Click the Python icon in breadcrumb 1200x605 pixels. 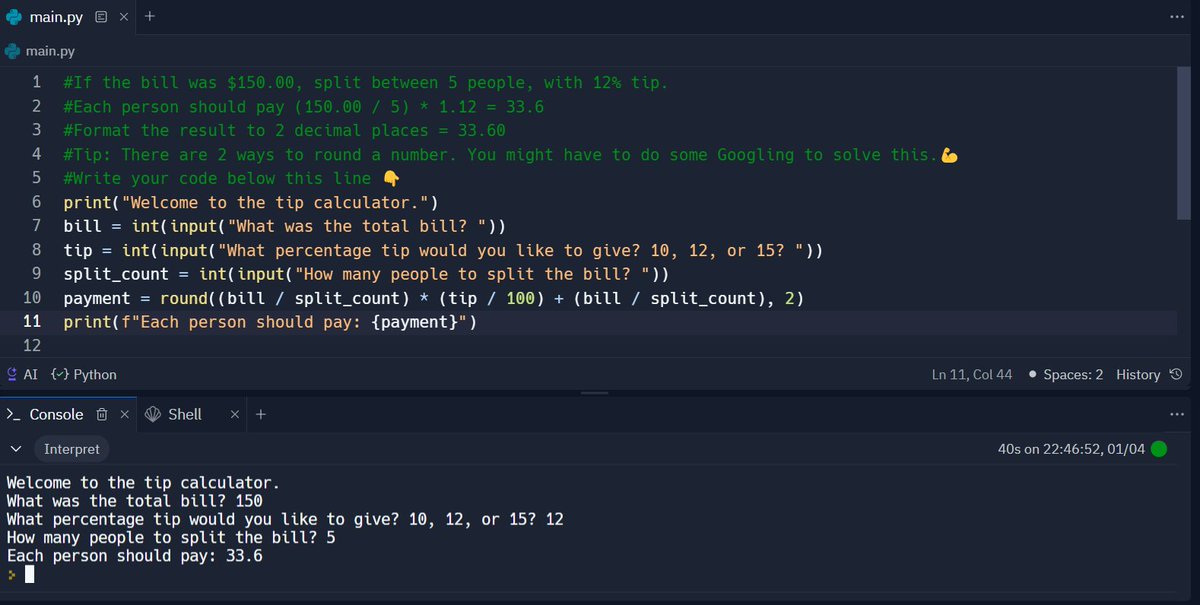click(x=12, y=51)
